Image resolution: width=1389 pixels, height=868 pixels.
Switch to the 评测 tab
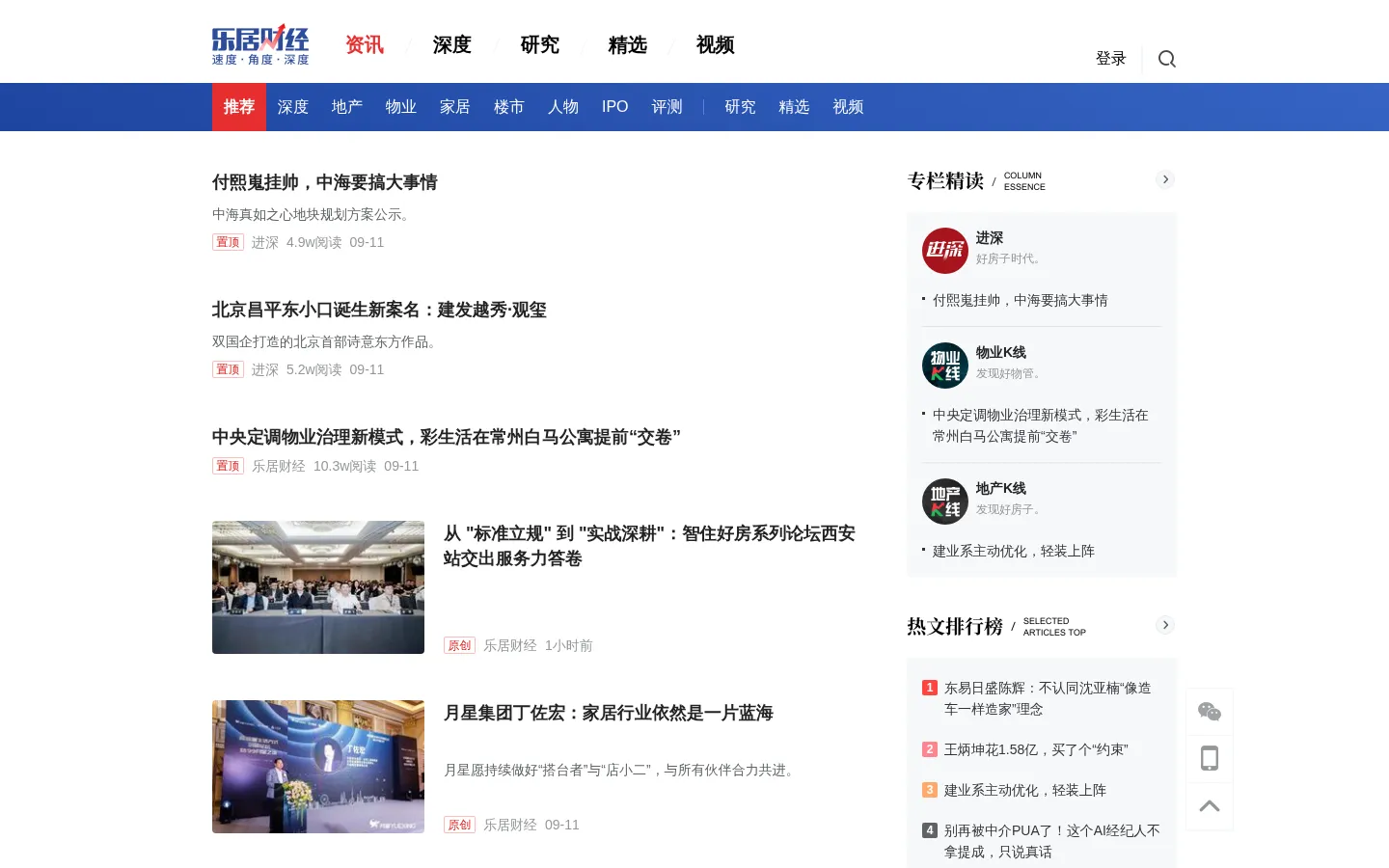(x=667, y=107)
